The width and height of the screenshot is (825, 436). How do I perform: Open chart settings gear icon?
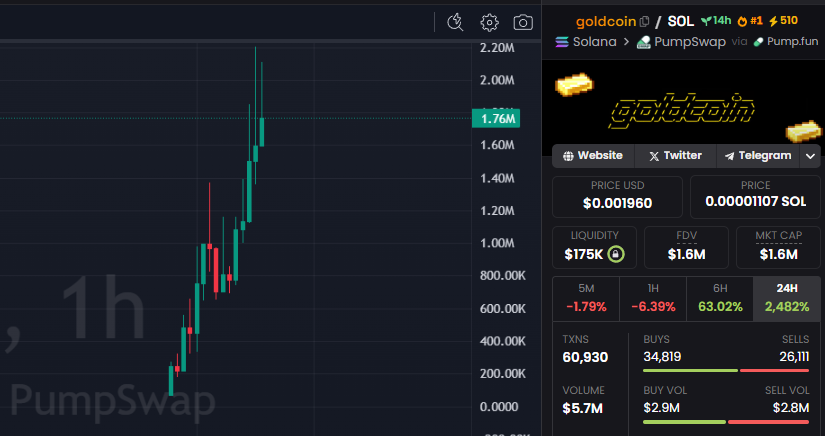(489, 22)
